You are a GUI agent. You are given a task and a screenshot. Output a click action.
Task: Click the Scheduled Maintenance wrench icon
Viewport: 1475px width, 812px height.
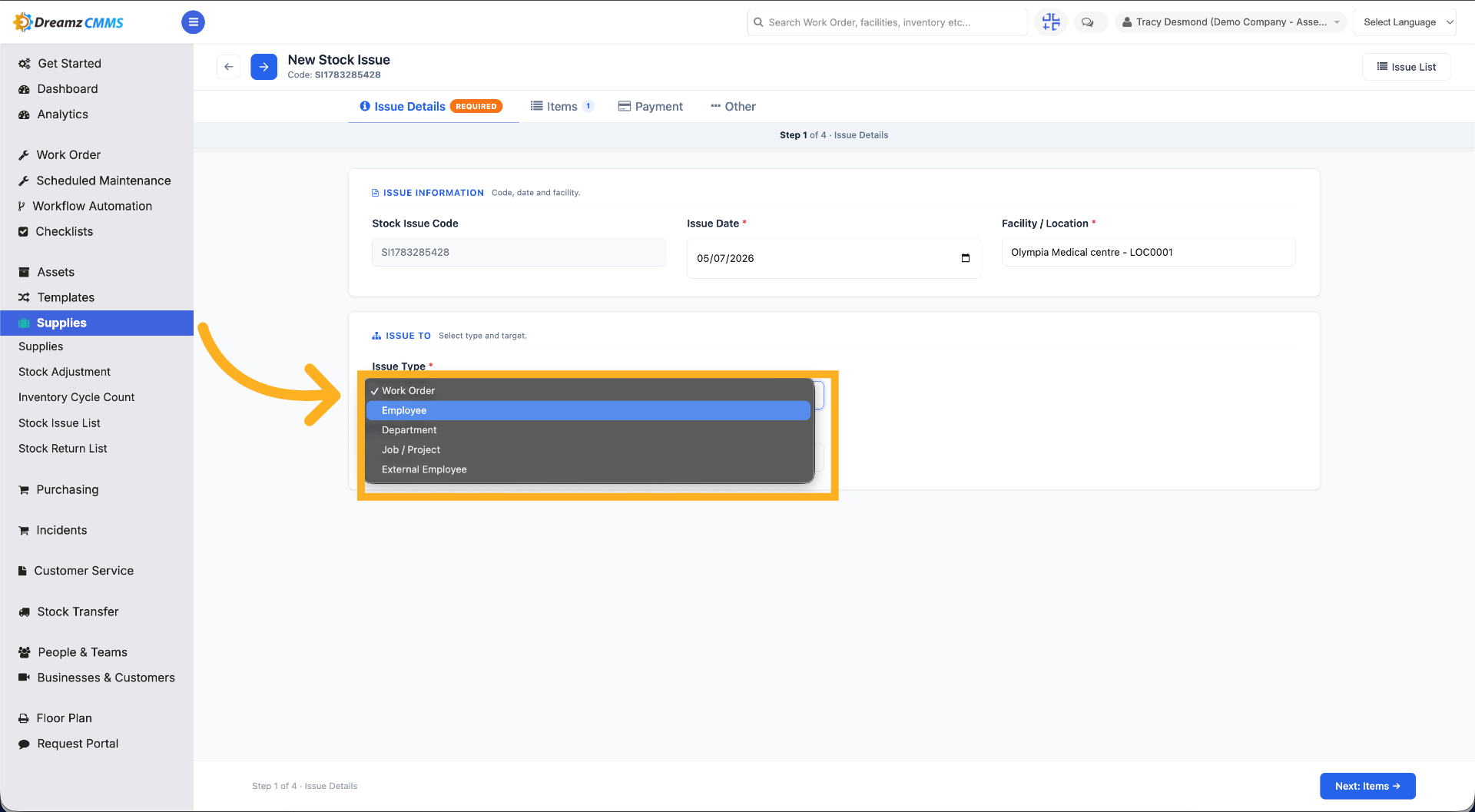point(24,181)
